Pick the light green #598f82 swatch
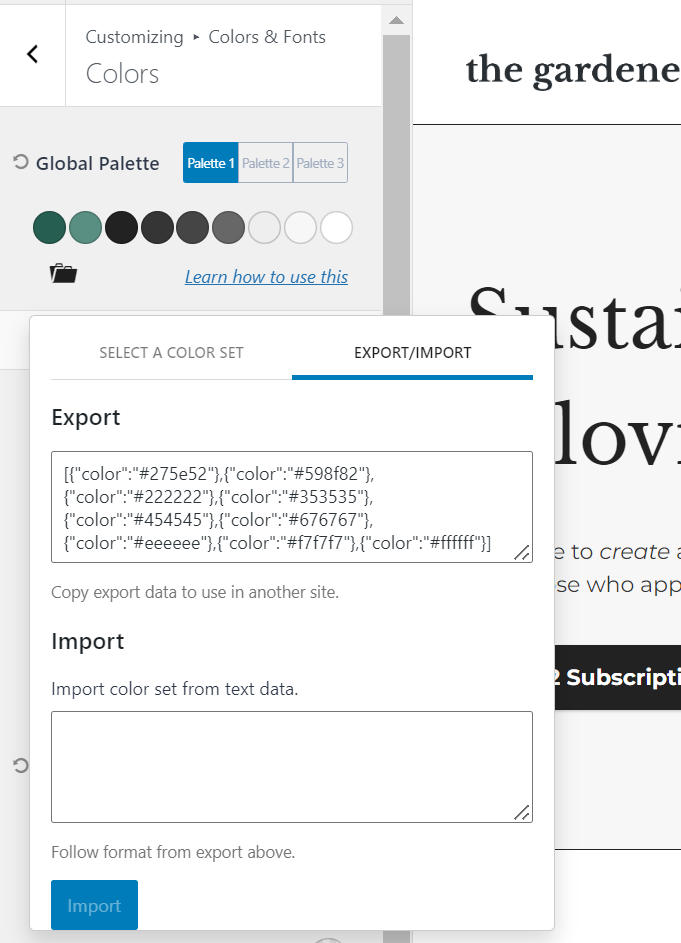 click(x=85, y=228)
